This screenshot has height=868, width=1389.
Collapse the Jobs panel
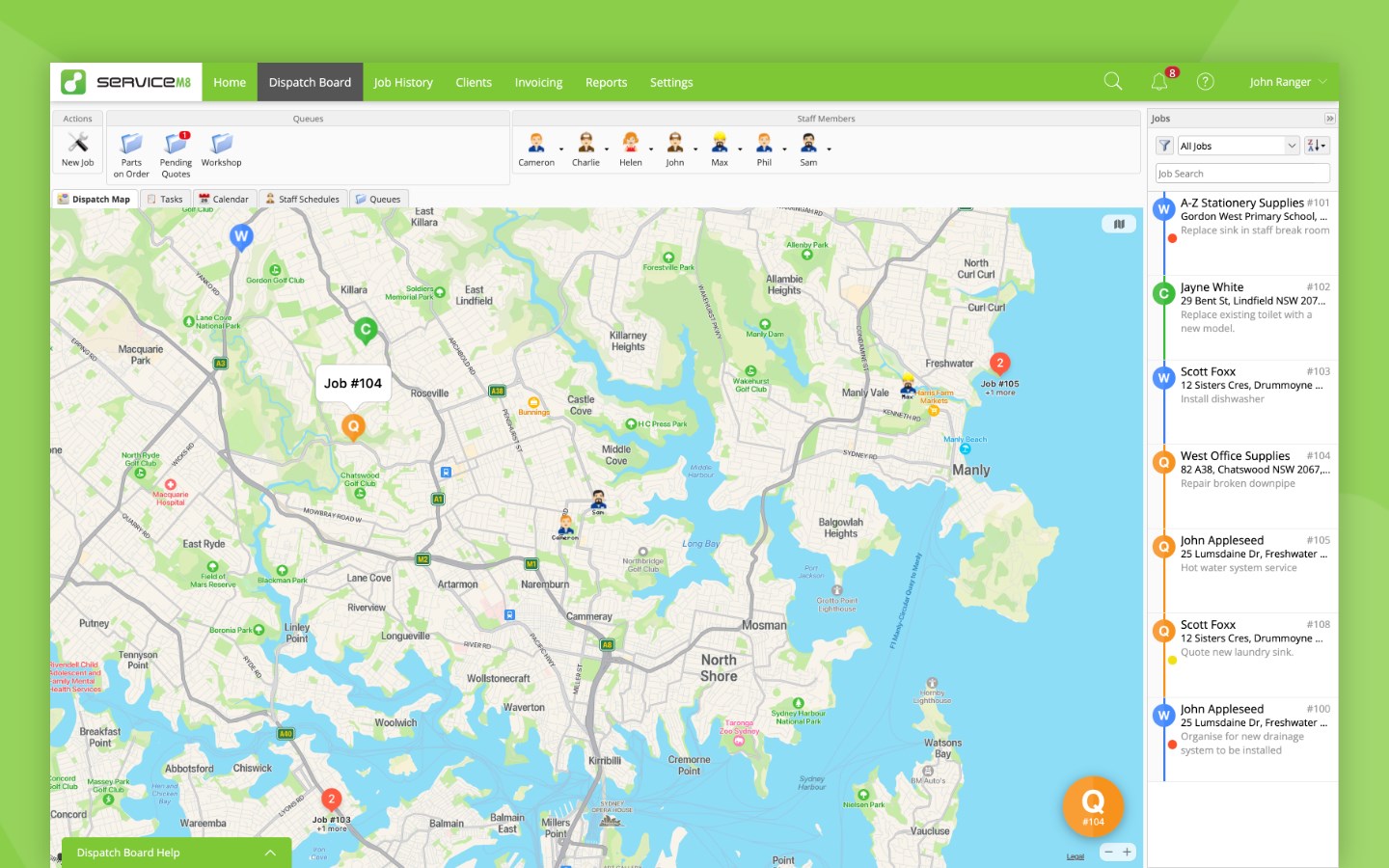coord(1329,119)
